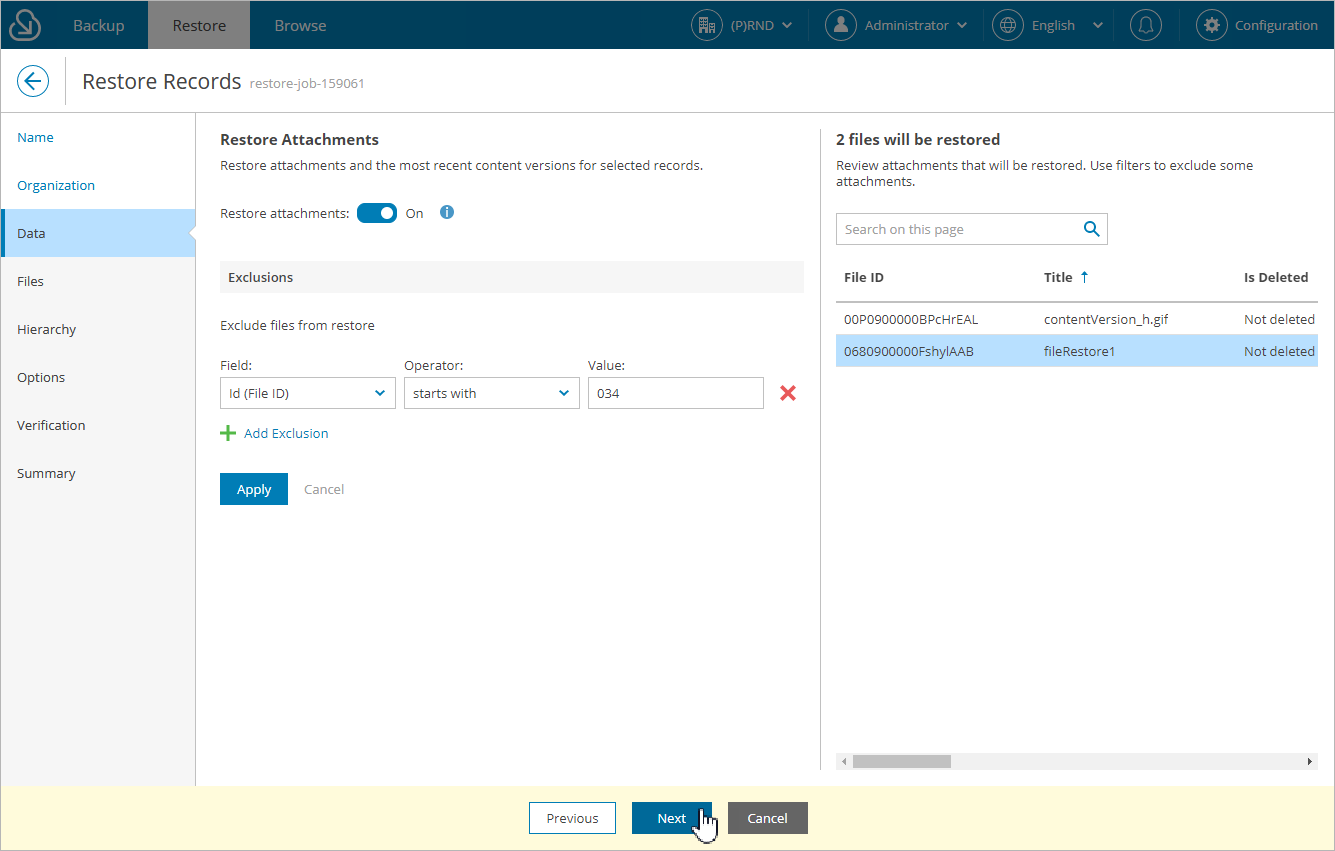This screenshot has width=1335, height=851.
Task: Go to the Files wizard step
Action: tap(98, 281)
